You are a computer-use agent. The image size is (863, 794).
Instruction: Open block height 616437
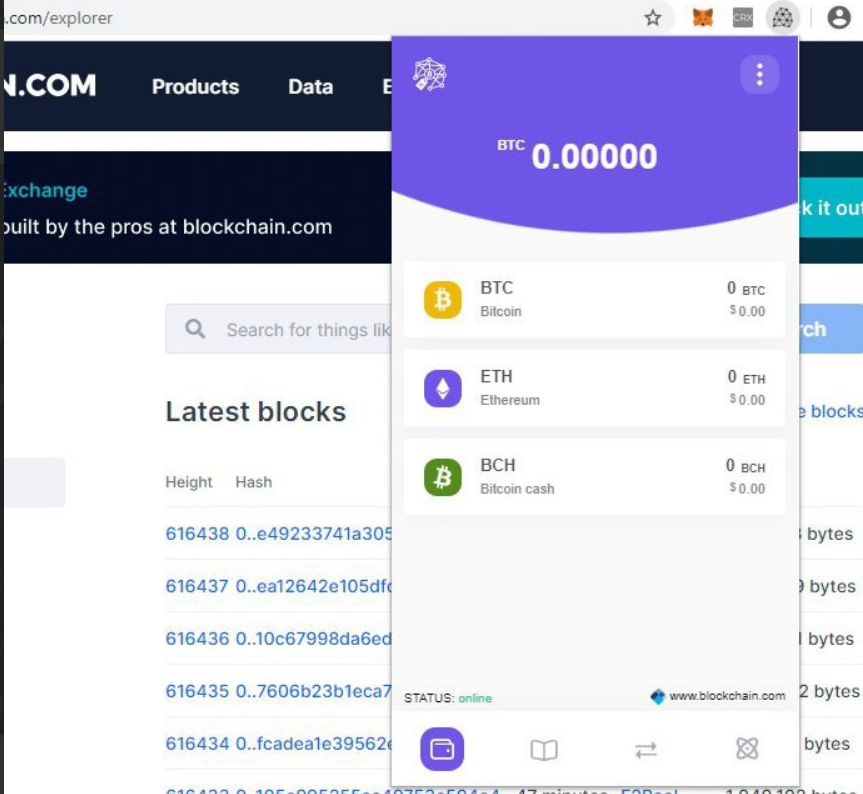[197, 586]
